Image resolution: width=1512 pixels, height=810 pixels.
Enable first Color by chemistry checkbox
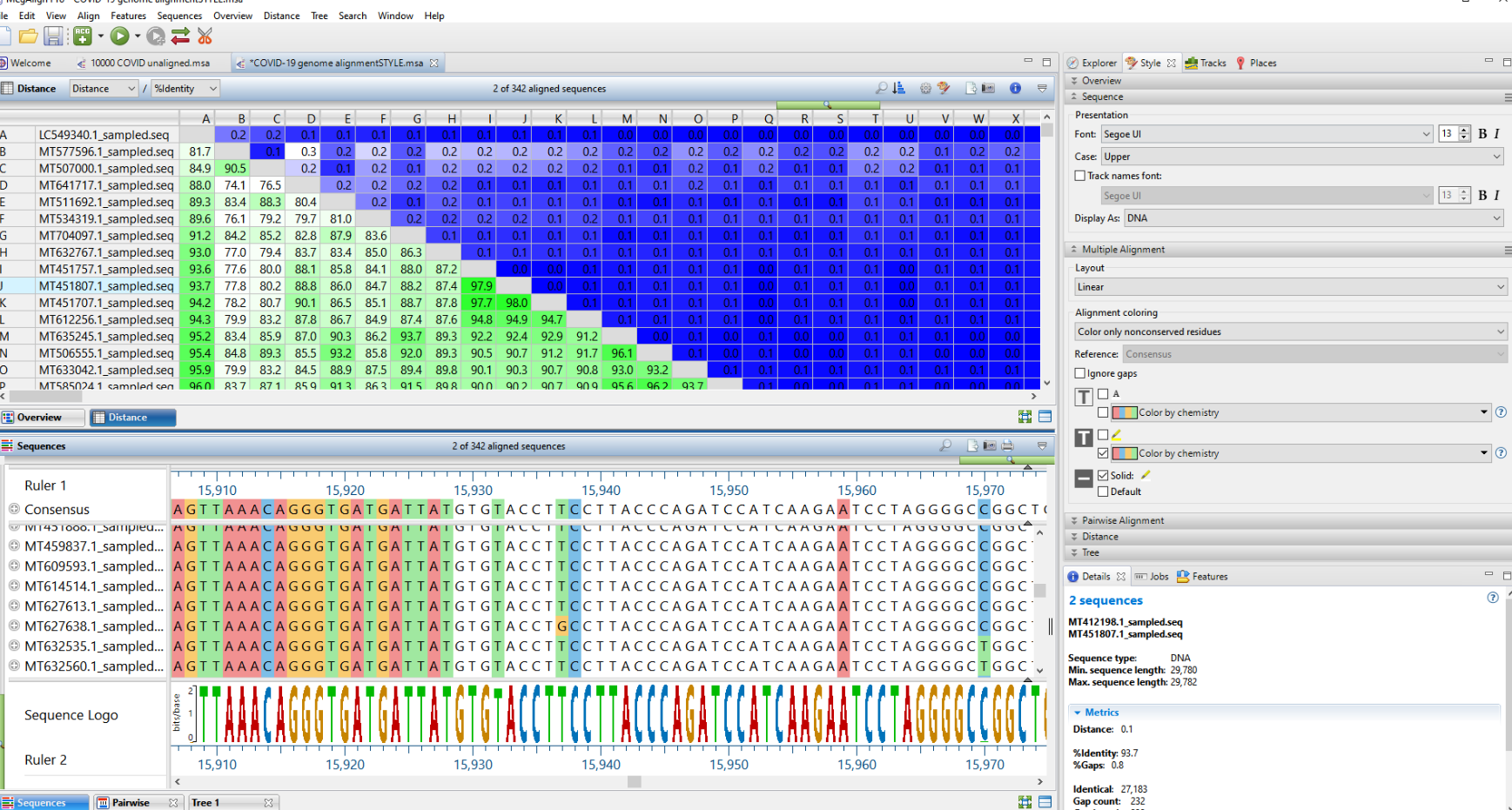click(1103, 412)
